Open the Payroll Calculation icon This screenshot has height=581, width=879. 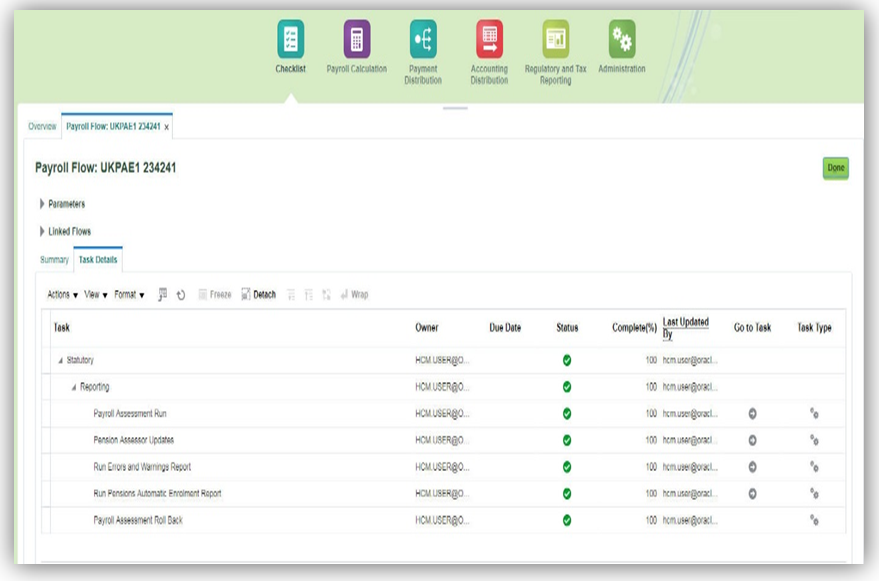click(357, 39)
